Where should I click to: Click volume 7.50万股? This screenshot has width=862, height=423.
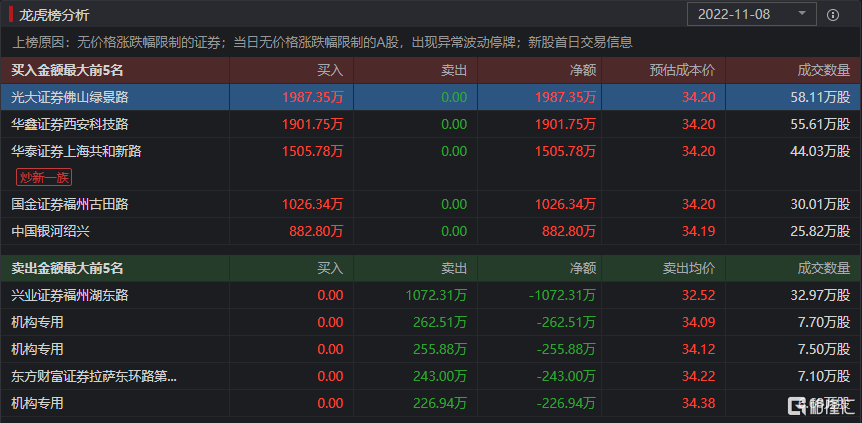pyautogui.click(x=824, y=349)
